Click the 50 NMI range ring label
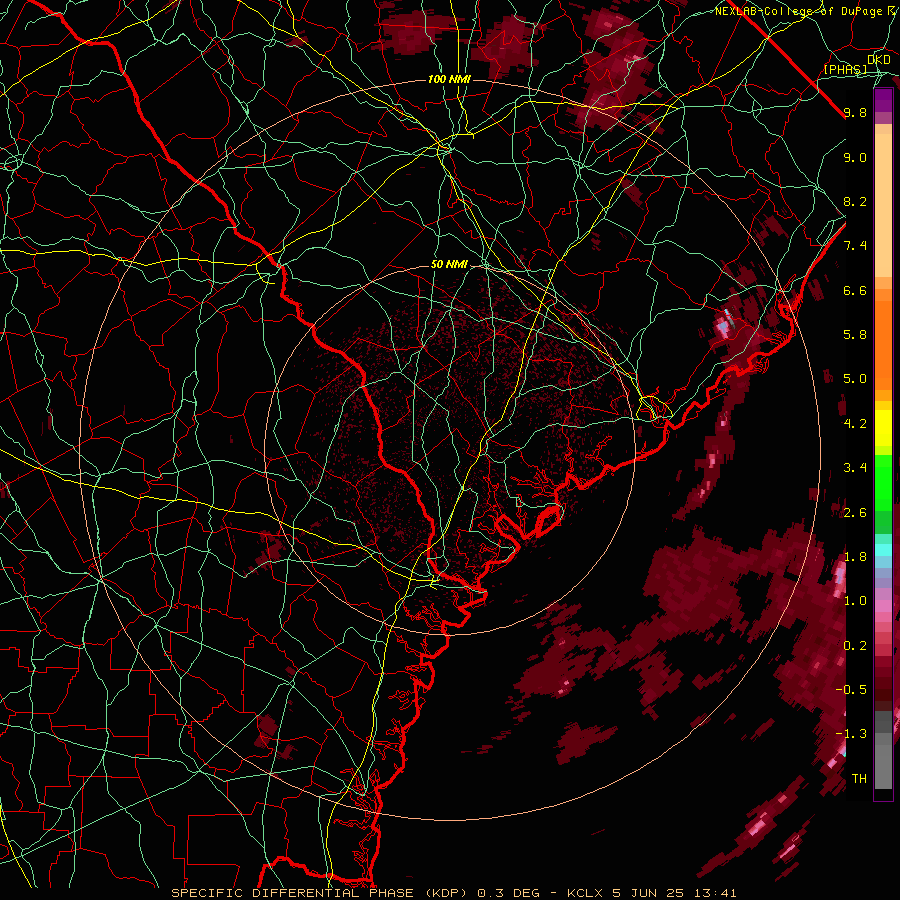 pyautogui.click(x=449, y=265)
